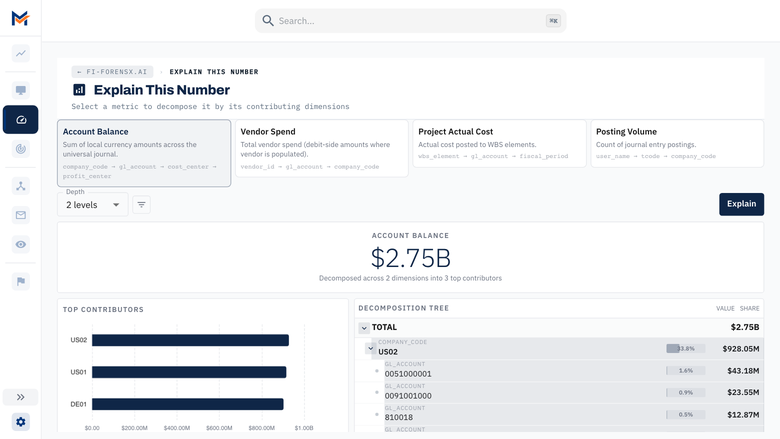Viewport: 780px width, 439px height.
Task: Click the SHARE column header
Action: tap(749, 308)
